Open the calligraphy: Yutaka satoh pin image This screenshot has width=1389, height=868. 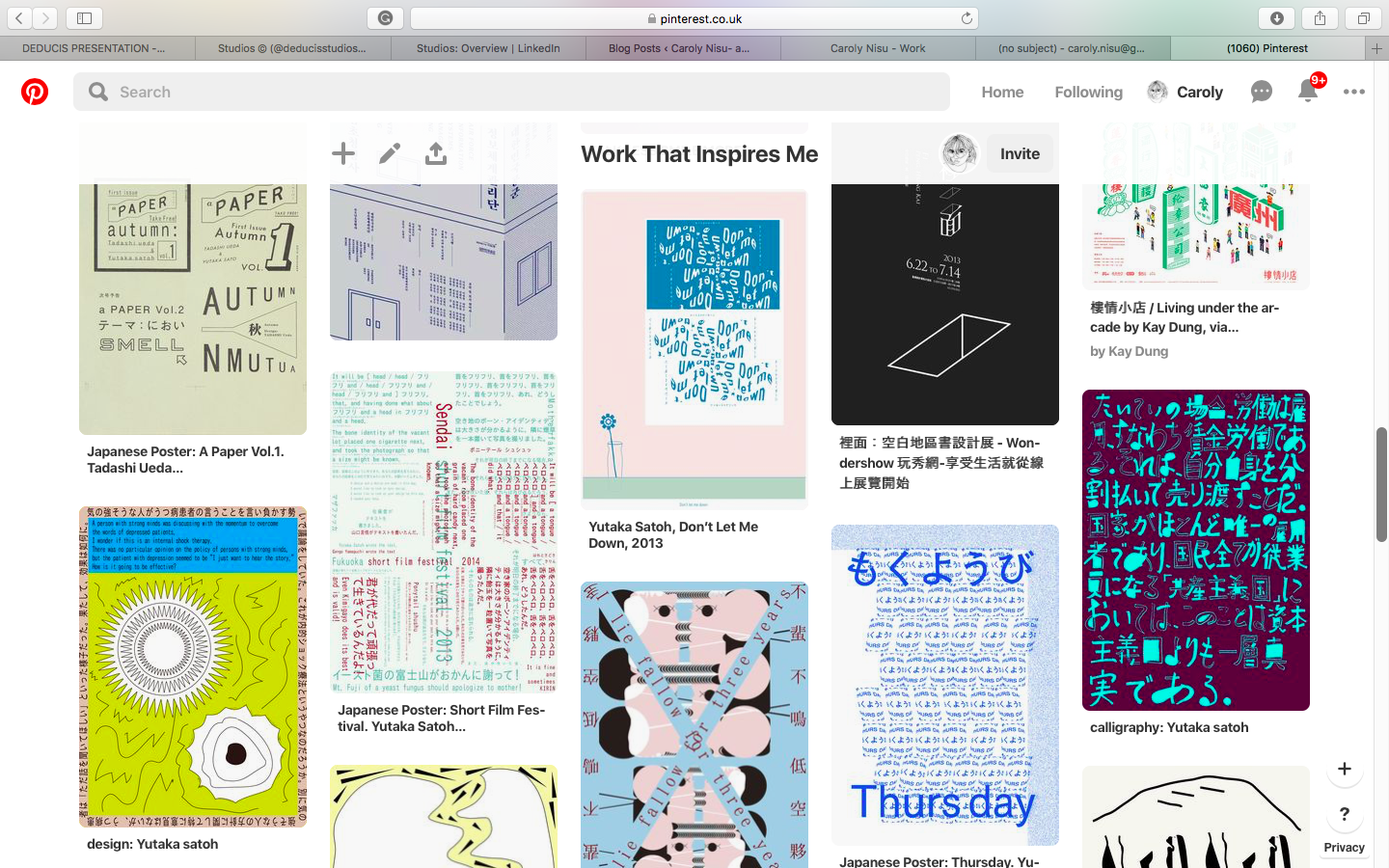1196,550
